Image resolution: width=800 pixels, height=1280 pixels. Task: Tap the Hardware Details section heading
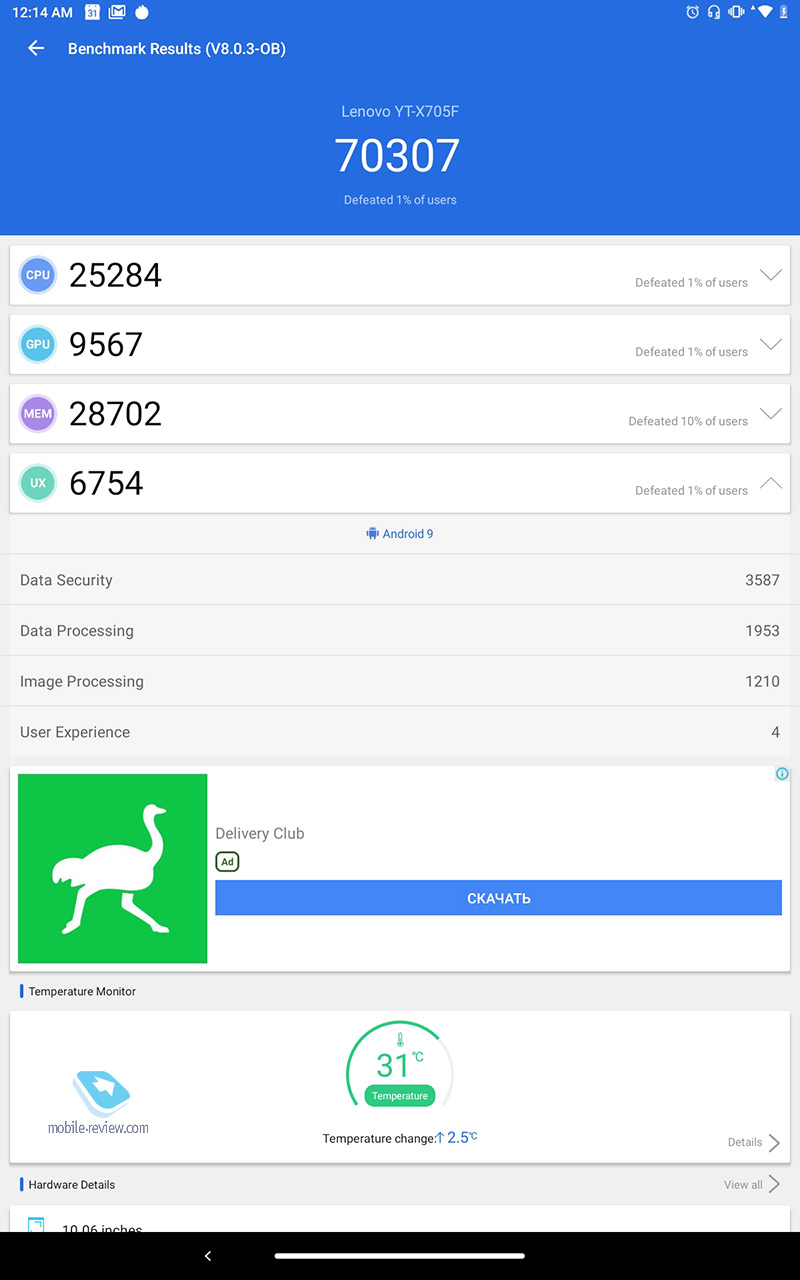(x=72, y=1184)
